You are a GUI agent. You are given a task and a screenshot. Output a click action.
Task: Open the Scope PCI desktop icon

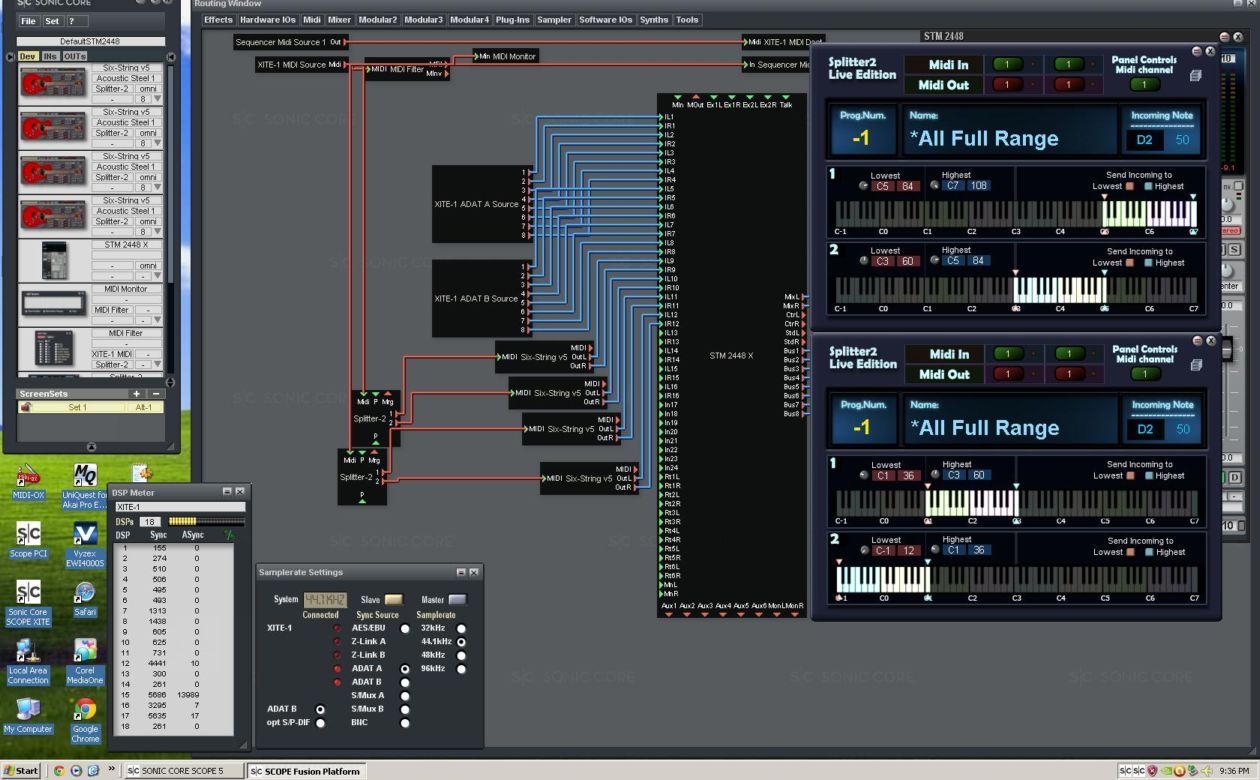point(28,538)
